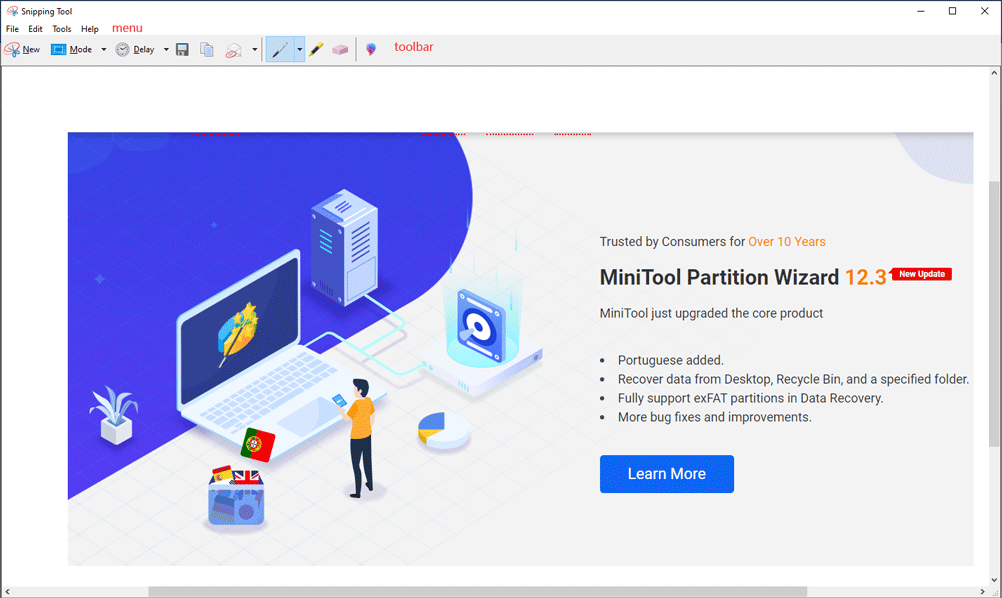Click the vertical scrollbar thumb
The height and width of the screenshot is (598, 1002).
[994, 313]
